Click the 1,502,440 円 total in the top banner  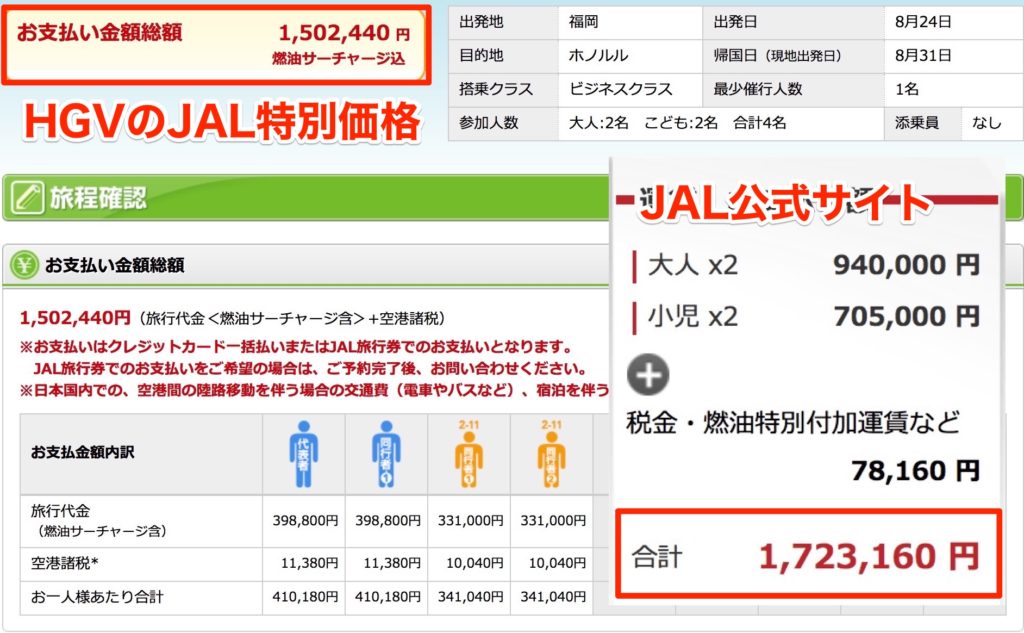click(x=344, y=33)
